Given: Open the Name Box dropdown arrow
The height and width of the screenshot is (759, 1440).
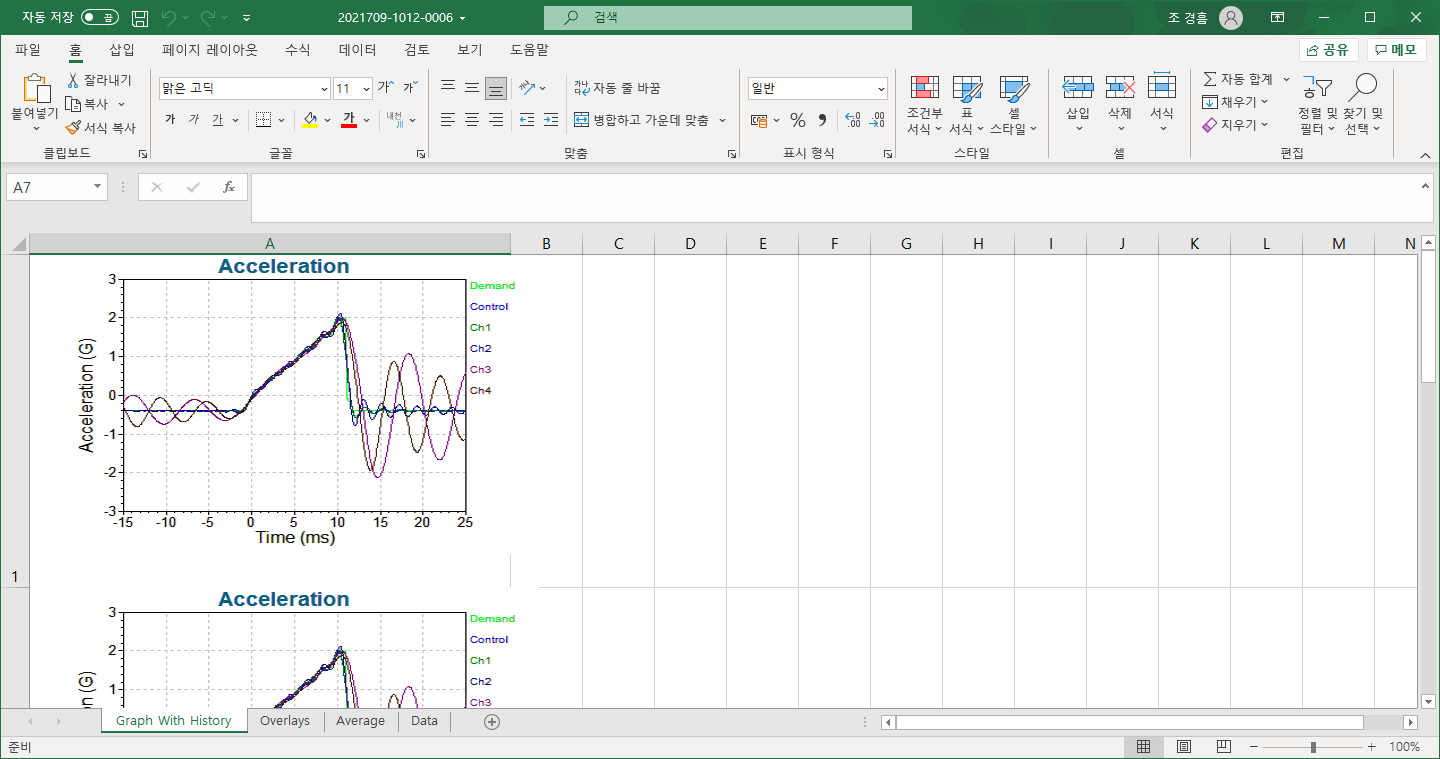Looking at the screenshot, I should point(97,187).
